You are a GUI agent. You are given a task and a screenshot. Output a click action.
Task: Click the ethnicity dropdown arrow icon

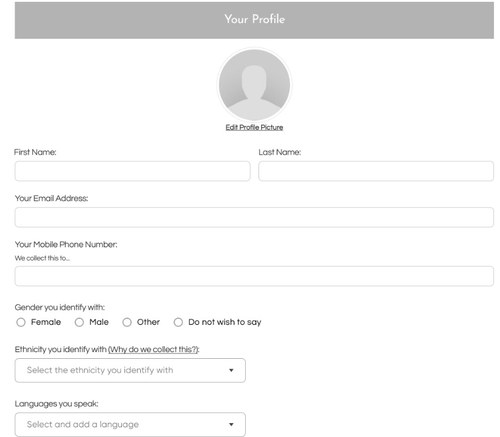(231, 370)
